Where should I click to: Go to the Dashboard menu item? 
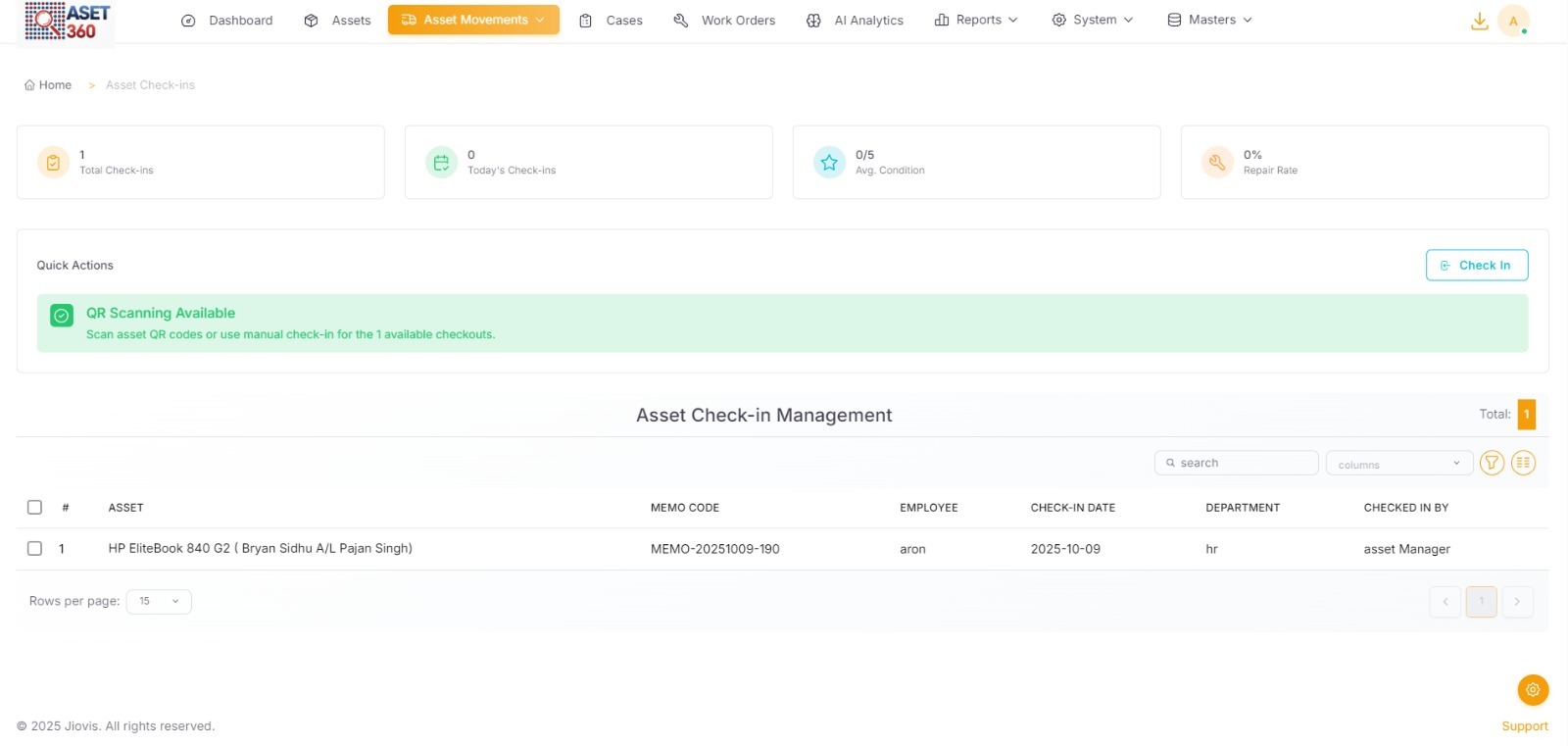(x=227, y=20)
